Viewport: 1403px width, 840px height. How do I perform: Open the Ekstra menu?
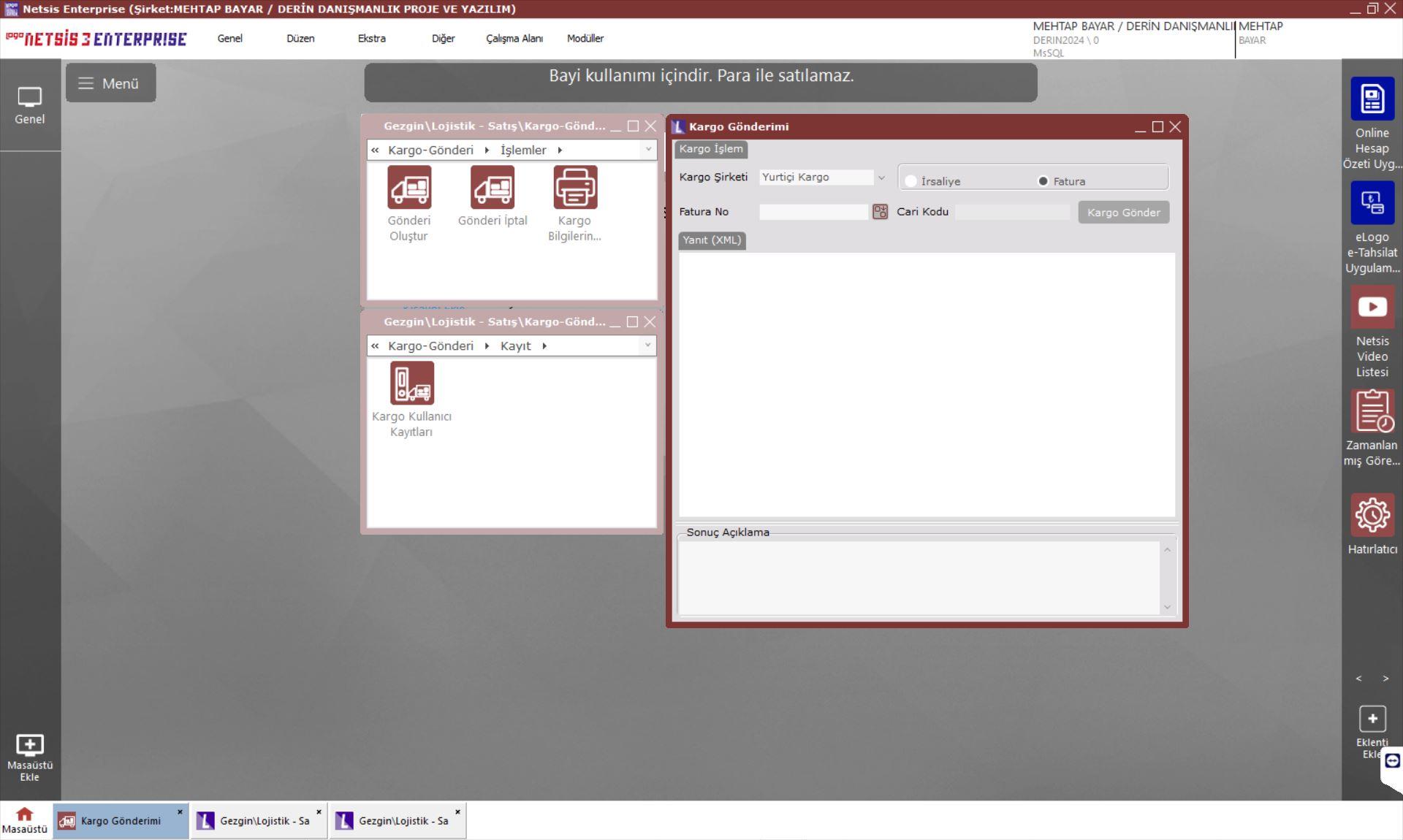coord(372,39)
